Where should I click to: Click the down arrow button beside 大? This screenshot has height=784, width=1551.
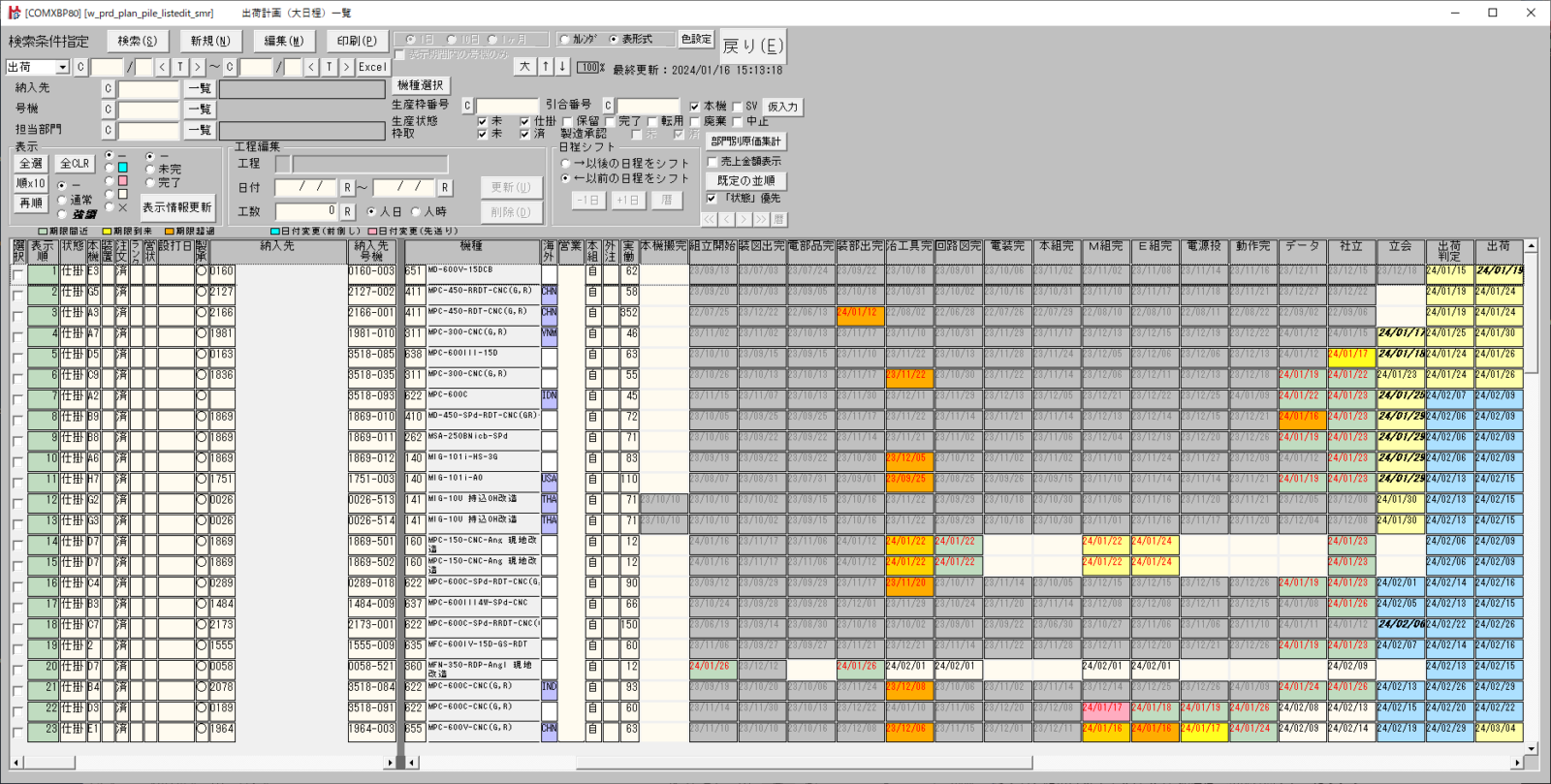click(x=562, y=67)
